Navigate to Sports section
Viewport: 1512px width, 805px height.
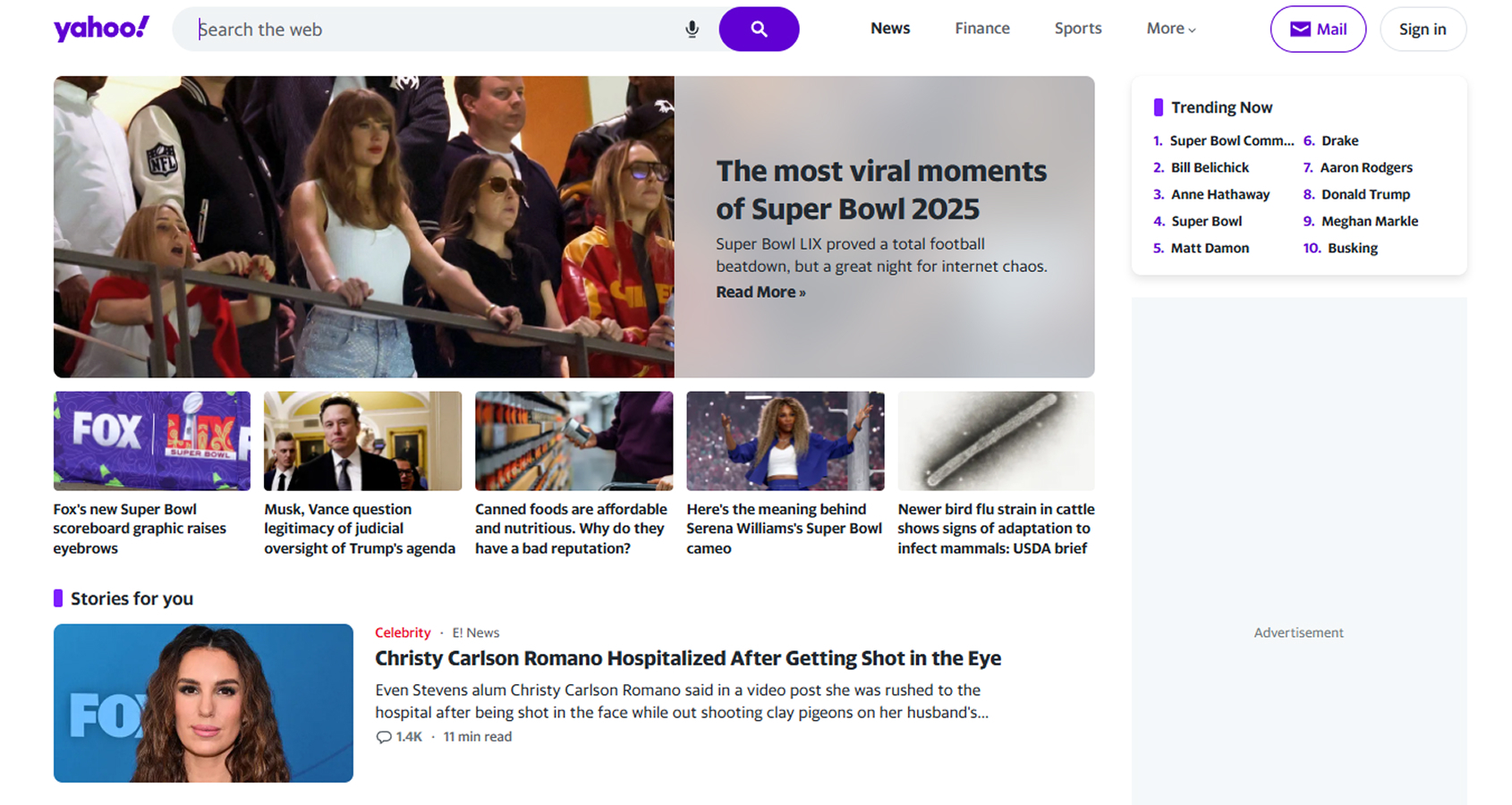click(x=1077, y=29)
